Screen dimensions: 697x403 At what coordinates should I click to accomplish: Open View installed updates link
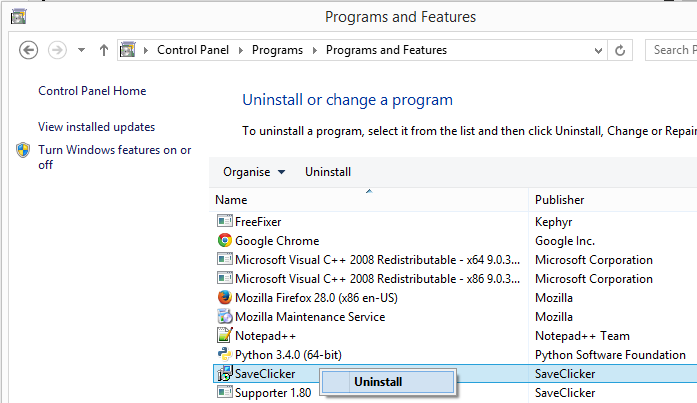[x=96, y=127]
